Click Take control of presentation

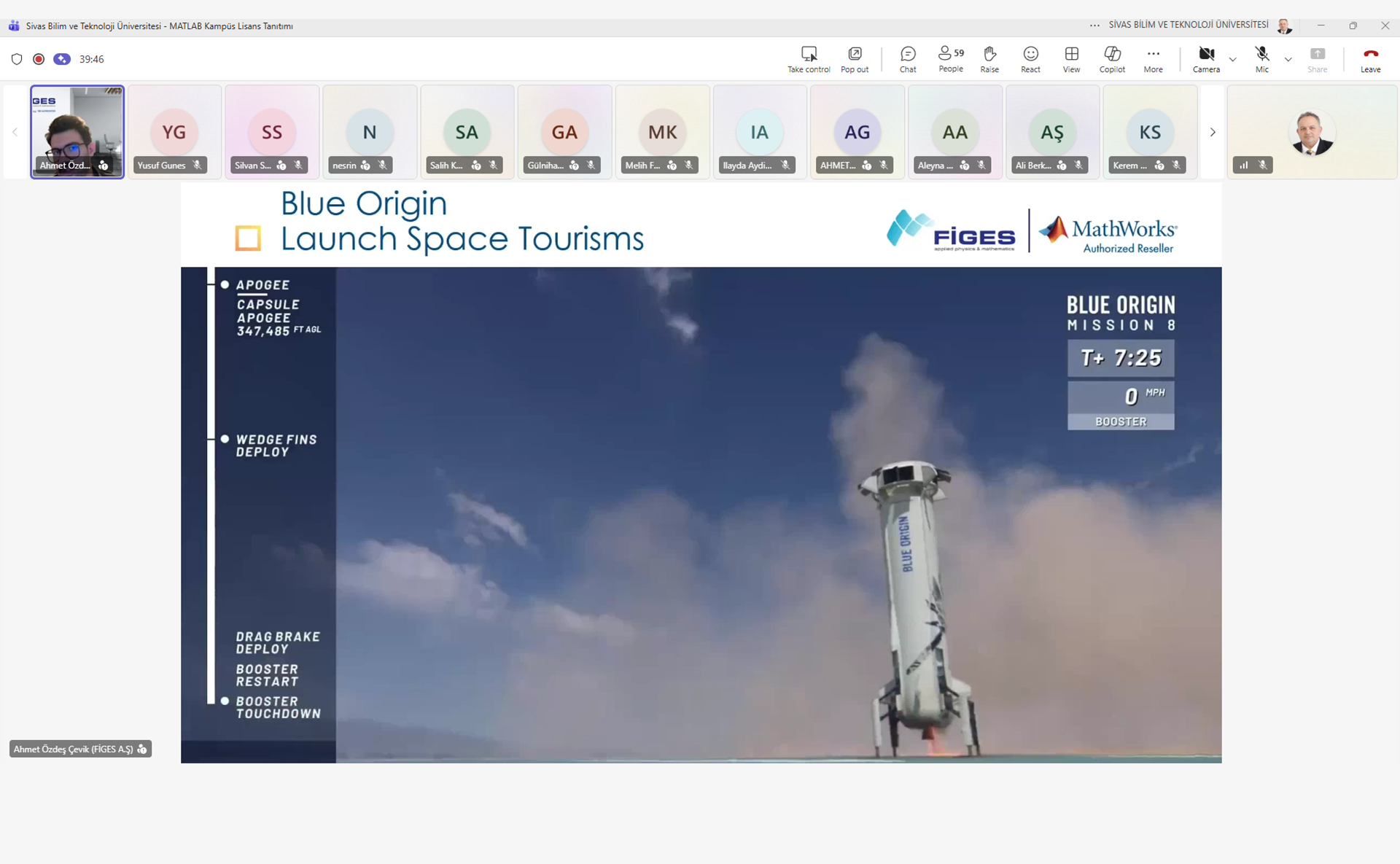tap(809, 58)
